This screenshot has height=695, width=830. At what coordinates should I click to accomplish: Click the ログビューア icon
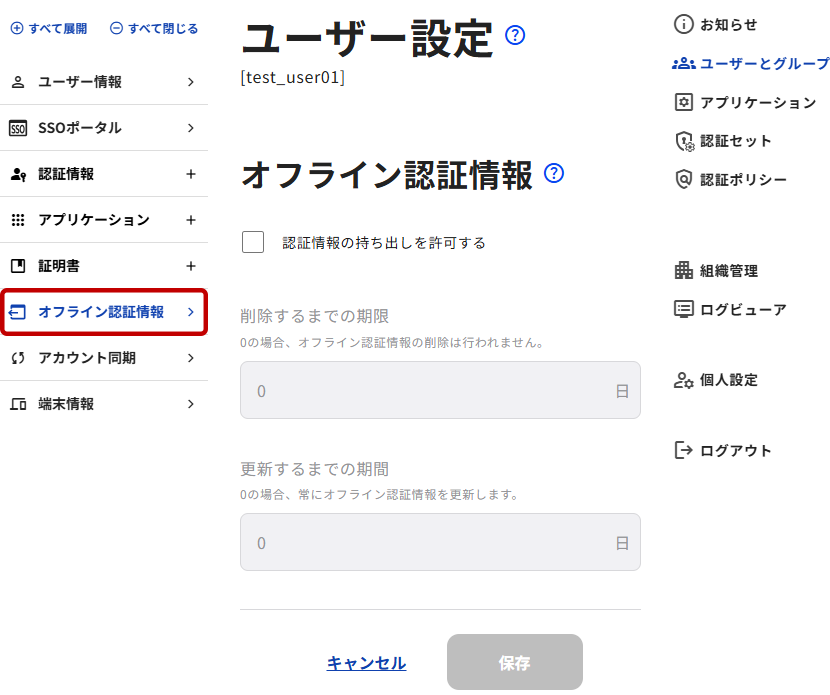tap(684, 309)
